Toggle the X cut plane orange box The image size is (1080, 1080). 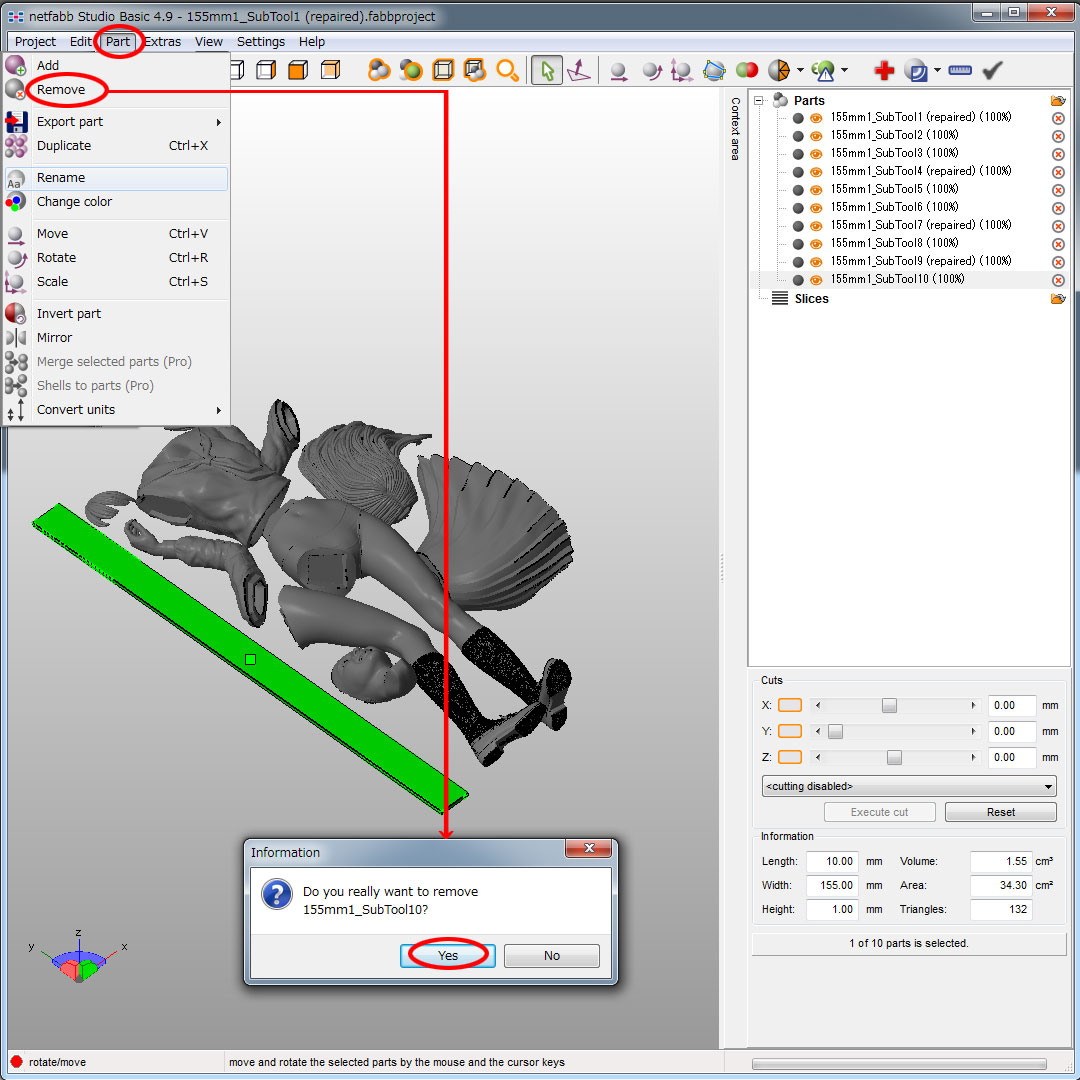tap(789, 705)
